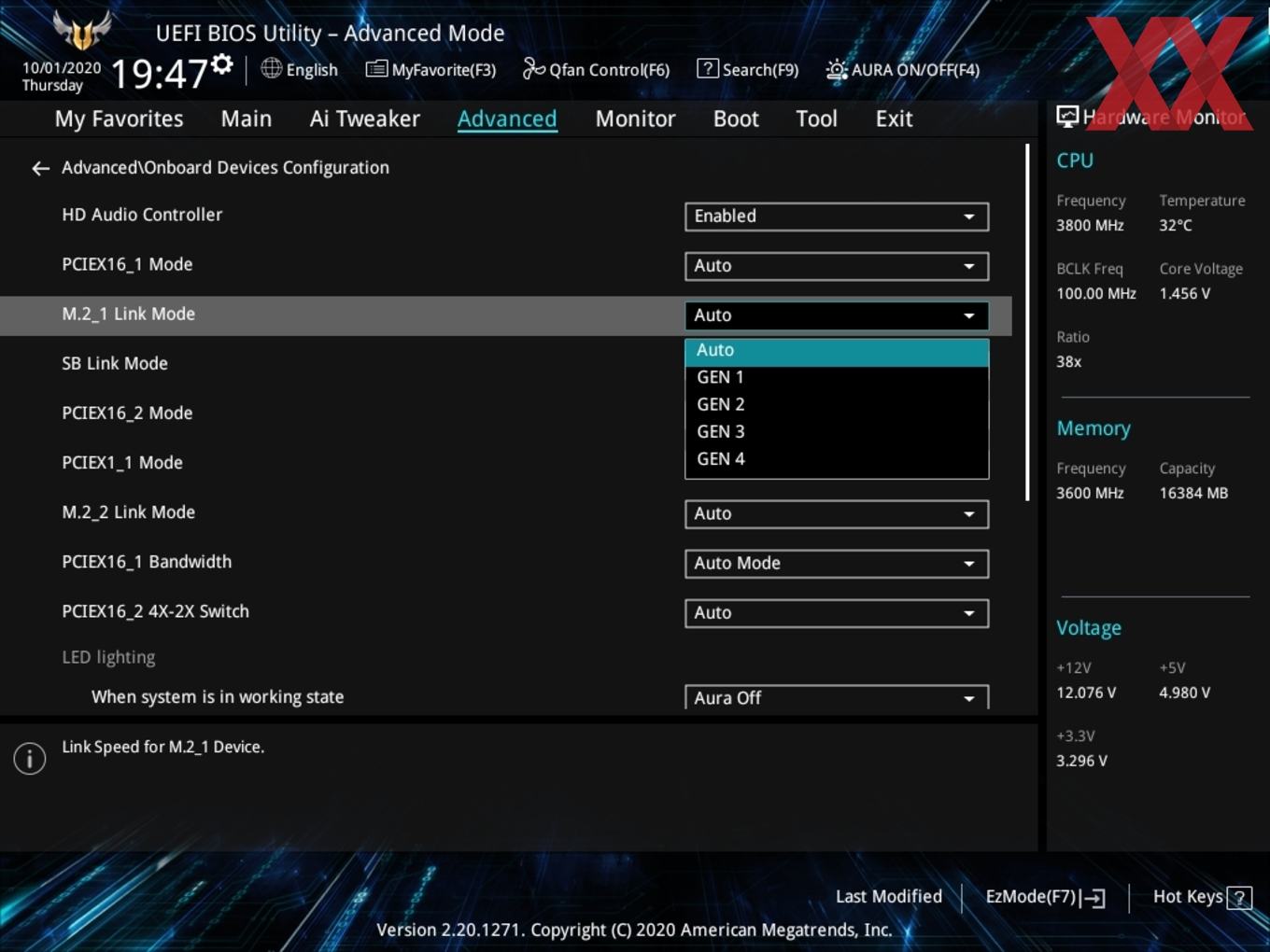Image resolution: width=1270 pixels, height=952 pixels.
Task: Click the +12V reading 12.076 V
Action: point(1086,693)
